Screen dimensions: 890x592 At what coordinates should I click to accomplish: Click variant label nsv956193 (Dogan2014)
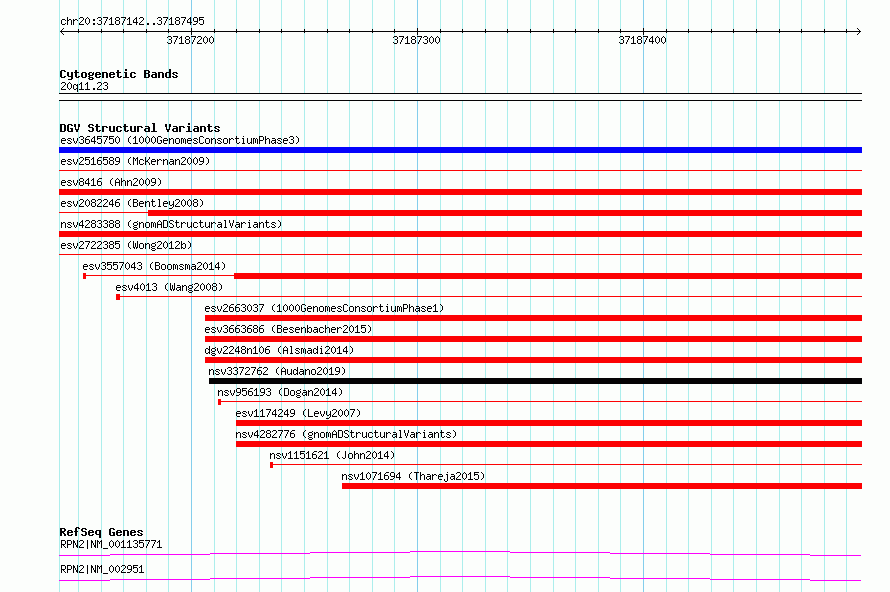point(280,392)
